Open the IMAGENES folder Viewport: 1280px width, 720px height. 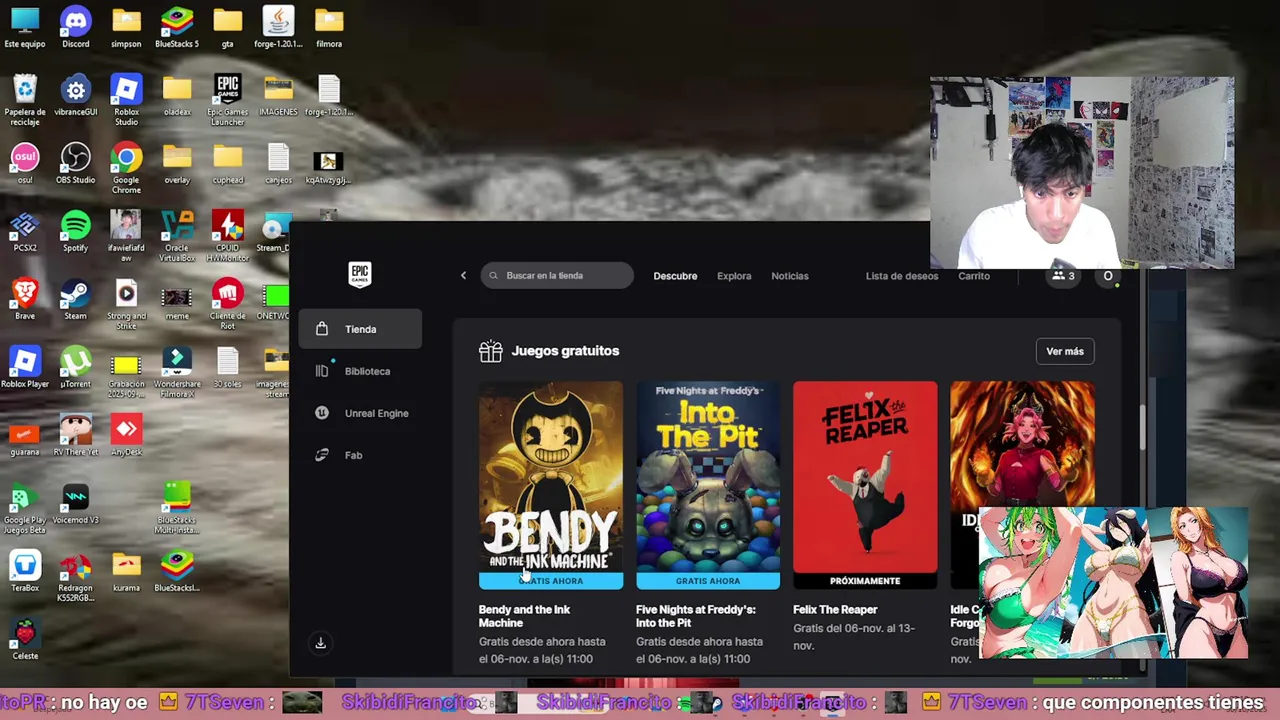[x=278, y=95]
